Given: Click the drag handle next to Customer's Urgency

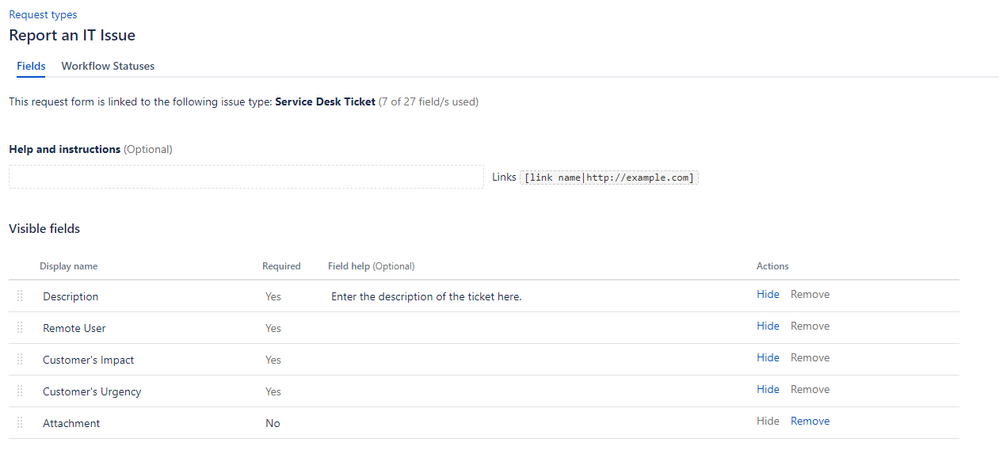Looking at the screenshot, I should (x=20, y=391).
